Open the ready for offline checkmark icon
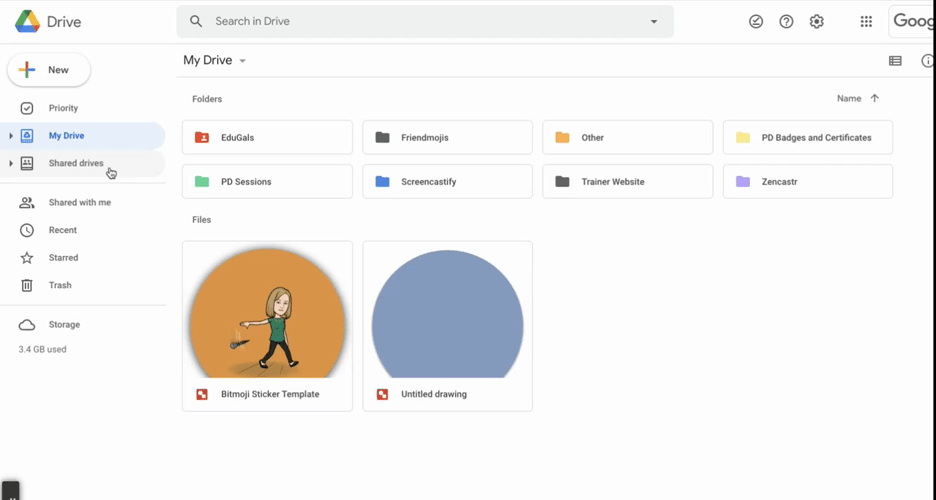 tap(756, 21)
